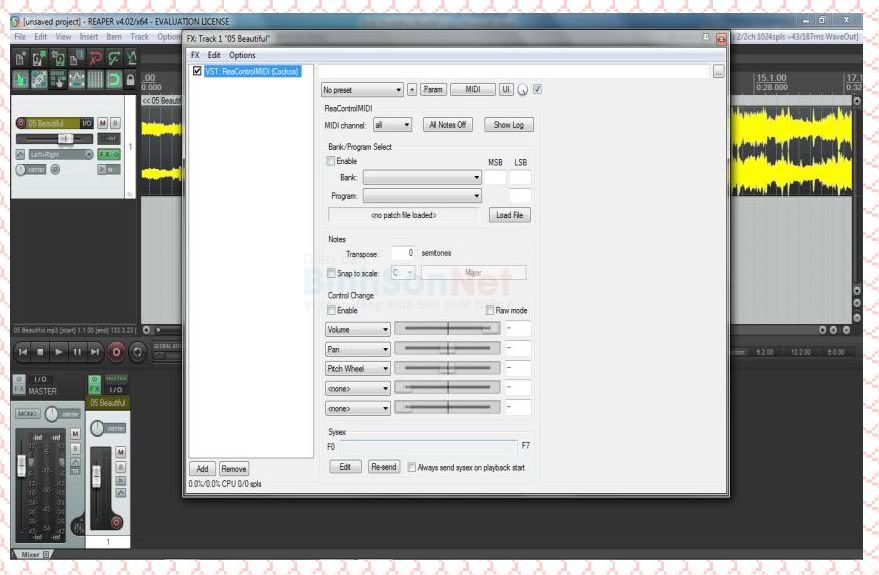Toggle the repeat loop transport button

coord(138,352)
